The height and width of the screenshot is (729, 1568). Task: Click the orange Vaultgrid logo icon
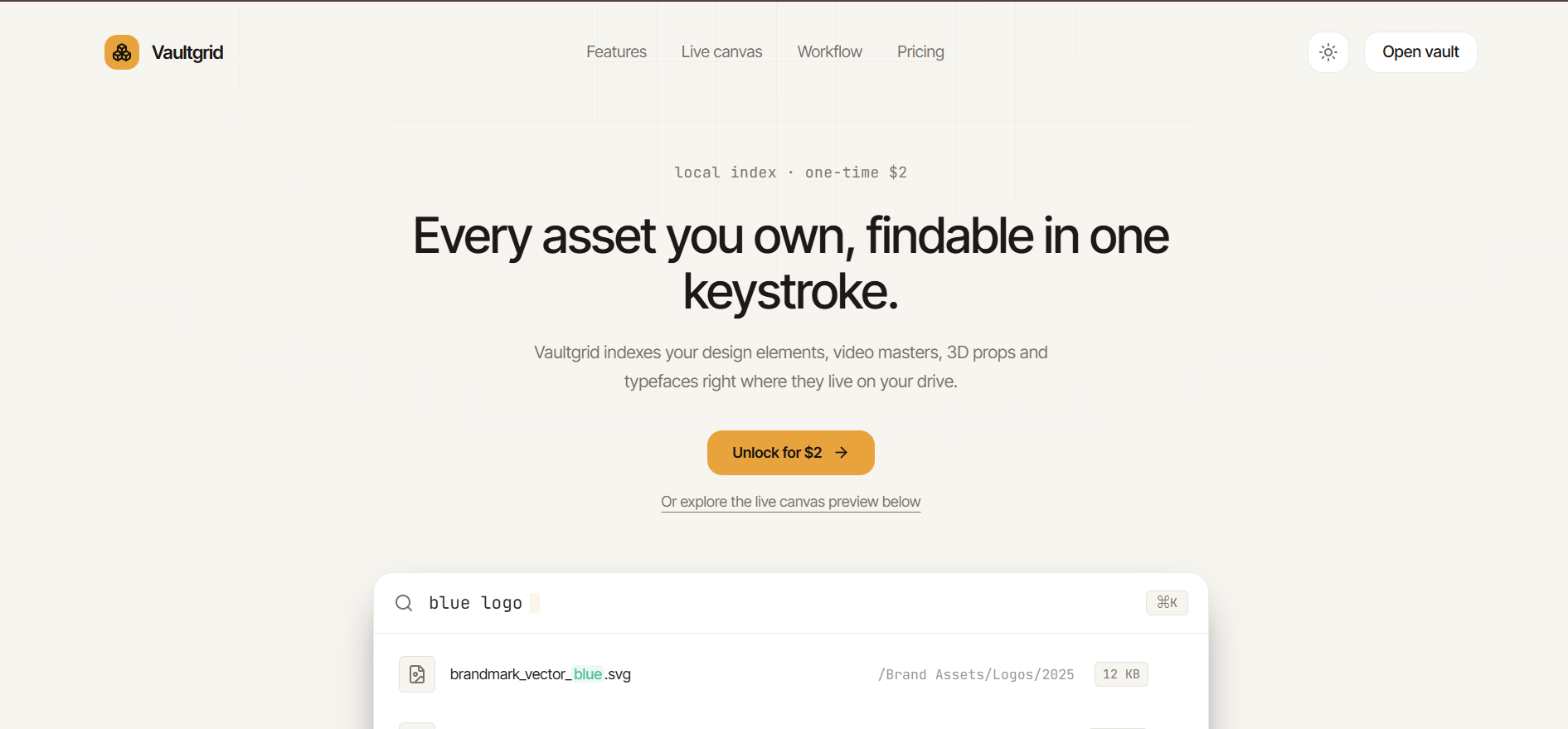122,52
